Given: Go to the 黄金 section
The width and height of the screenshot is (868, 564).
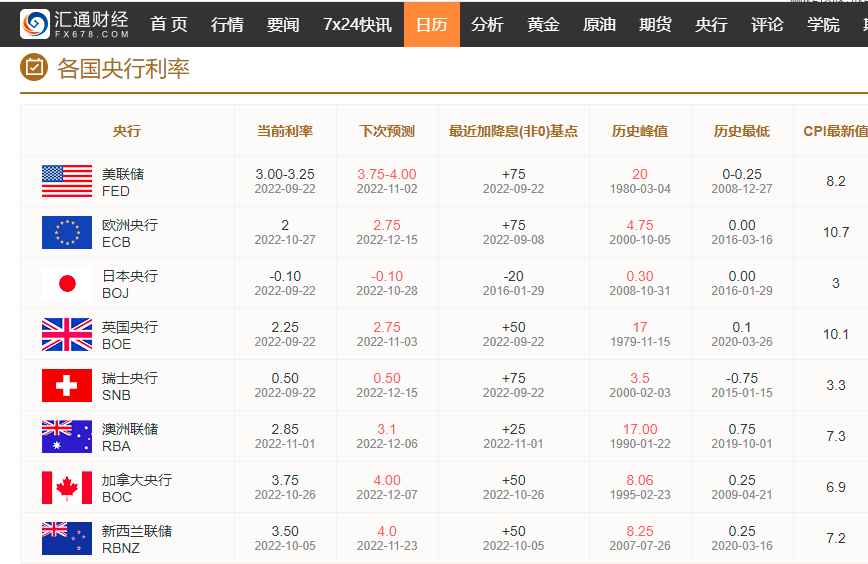Looking at the screenshot, I should [543, 24].
